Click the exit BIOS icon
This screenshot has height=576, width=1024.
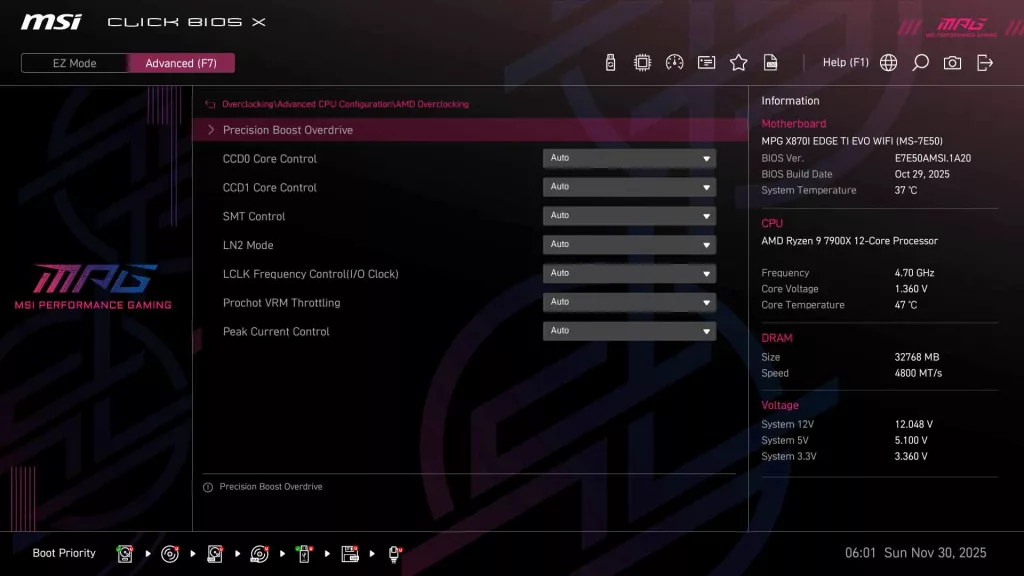[x=985, y=63]
